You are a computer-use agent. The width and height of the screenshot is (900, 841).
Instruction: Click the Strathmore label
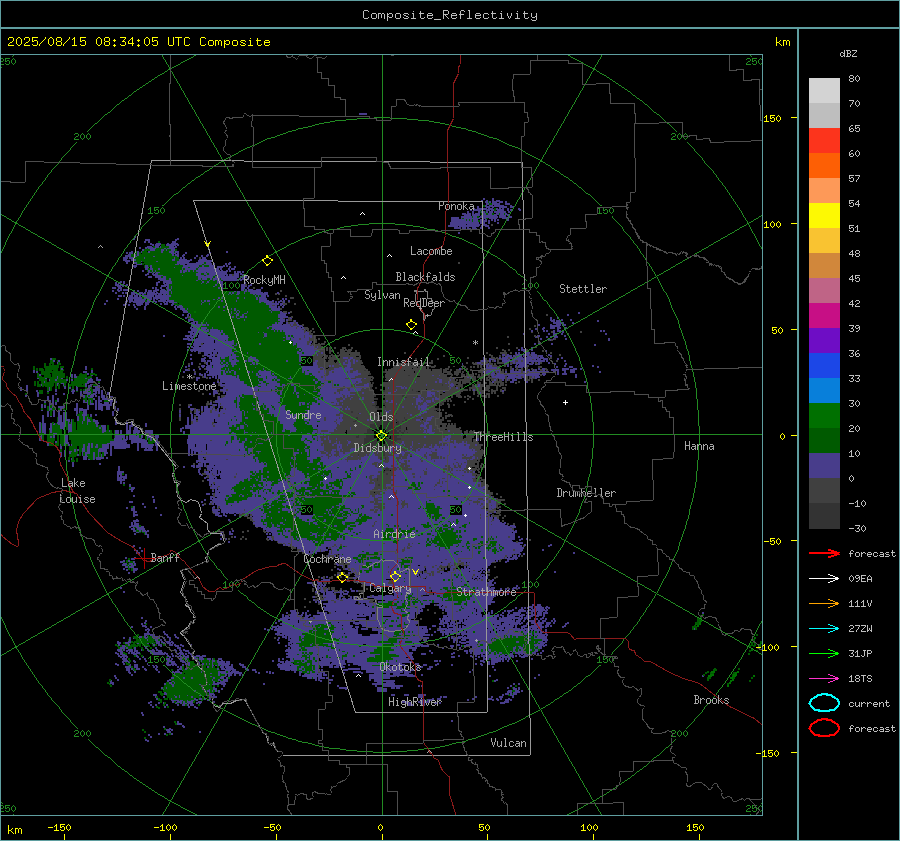point(486,591)
